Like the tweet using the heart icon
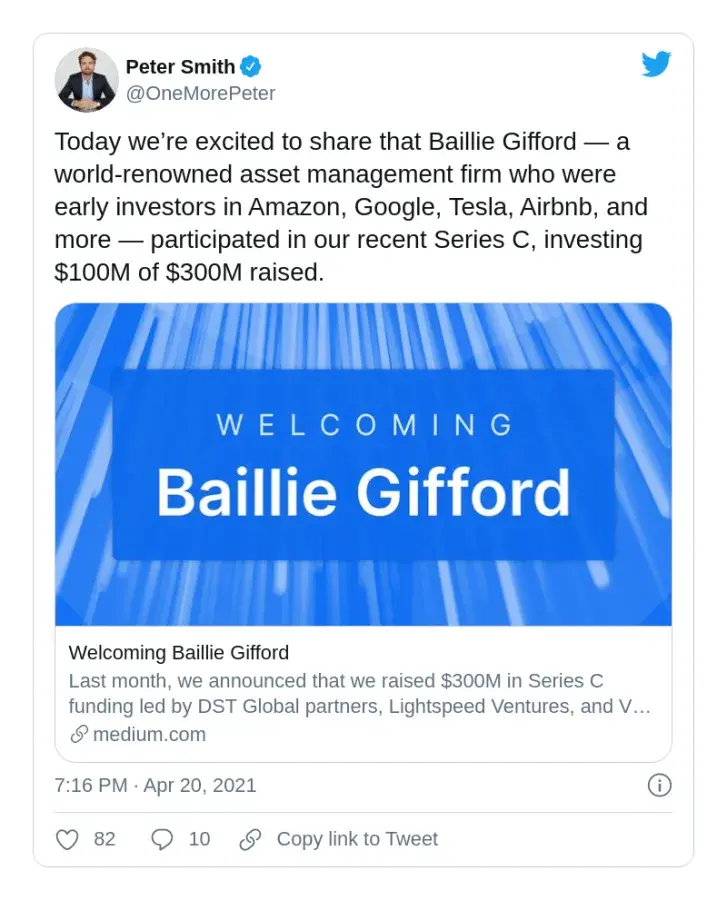The width and height of the screenshot is (727, 900). click(x=68, y=839)
